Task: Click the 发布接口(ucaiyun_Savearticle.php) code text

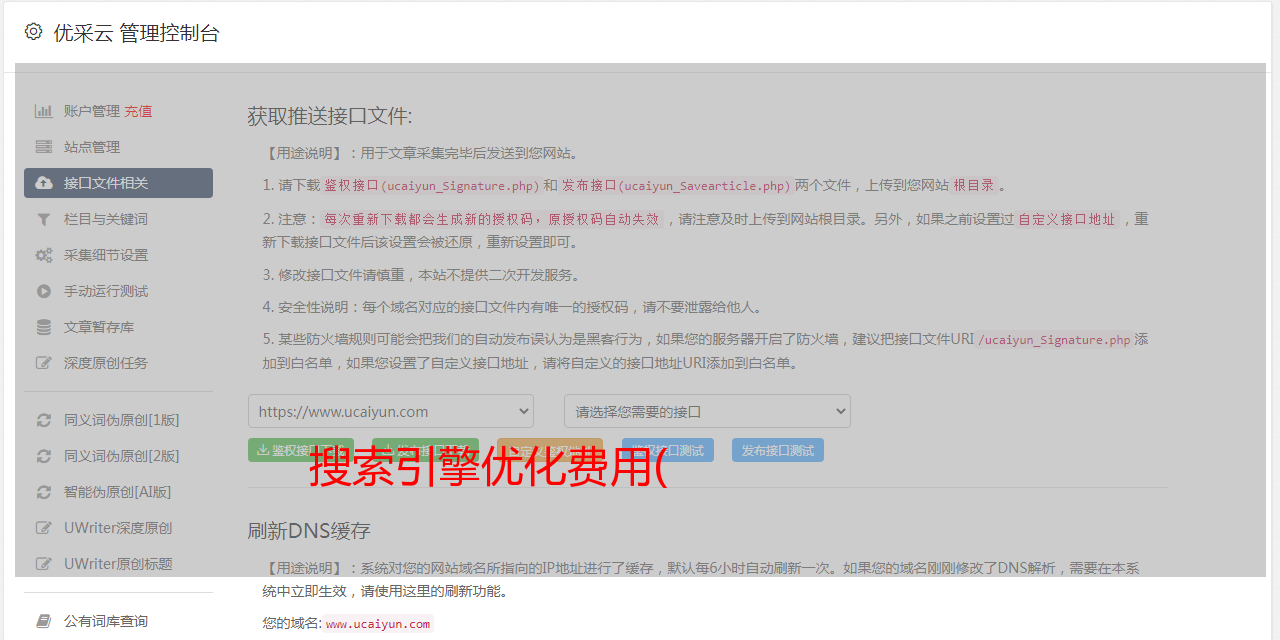Action: click(677, 185)
